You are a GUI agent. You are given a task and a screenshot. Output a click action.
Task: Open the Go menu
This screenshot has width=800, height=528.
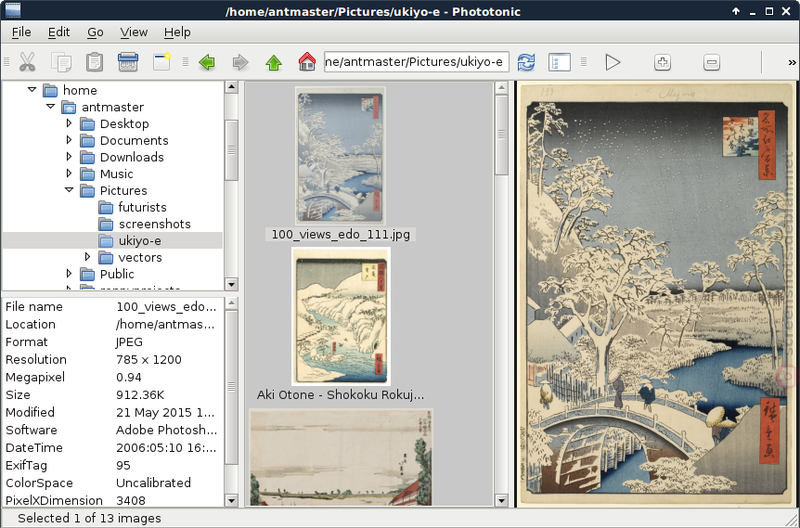(x=95, y=32)
